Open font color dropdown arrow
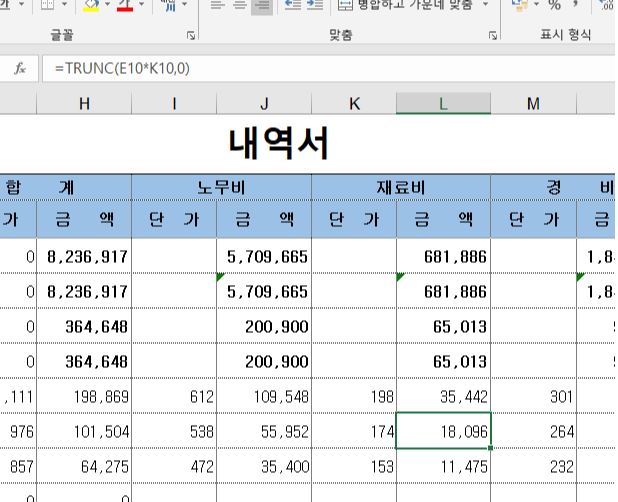This screenshot has width=618, height=502. coord(141,4)
